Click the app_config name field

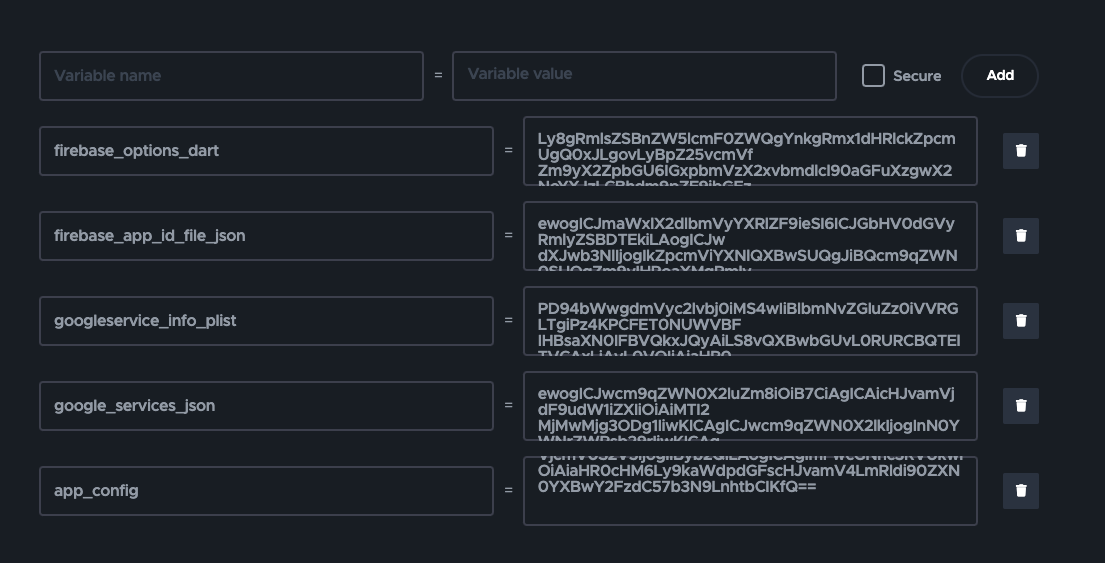click(266, 491)
